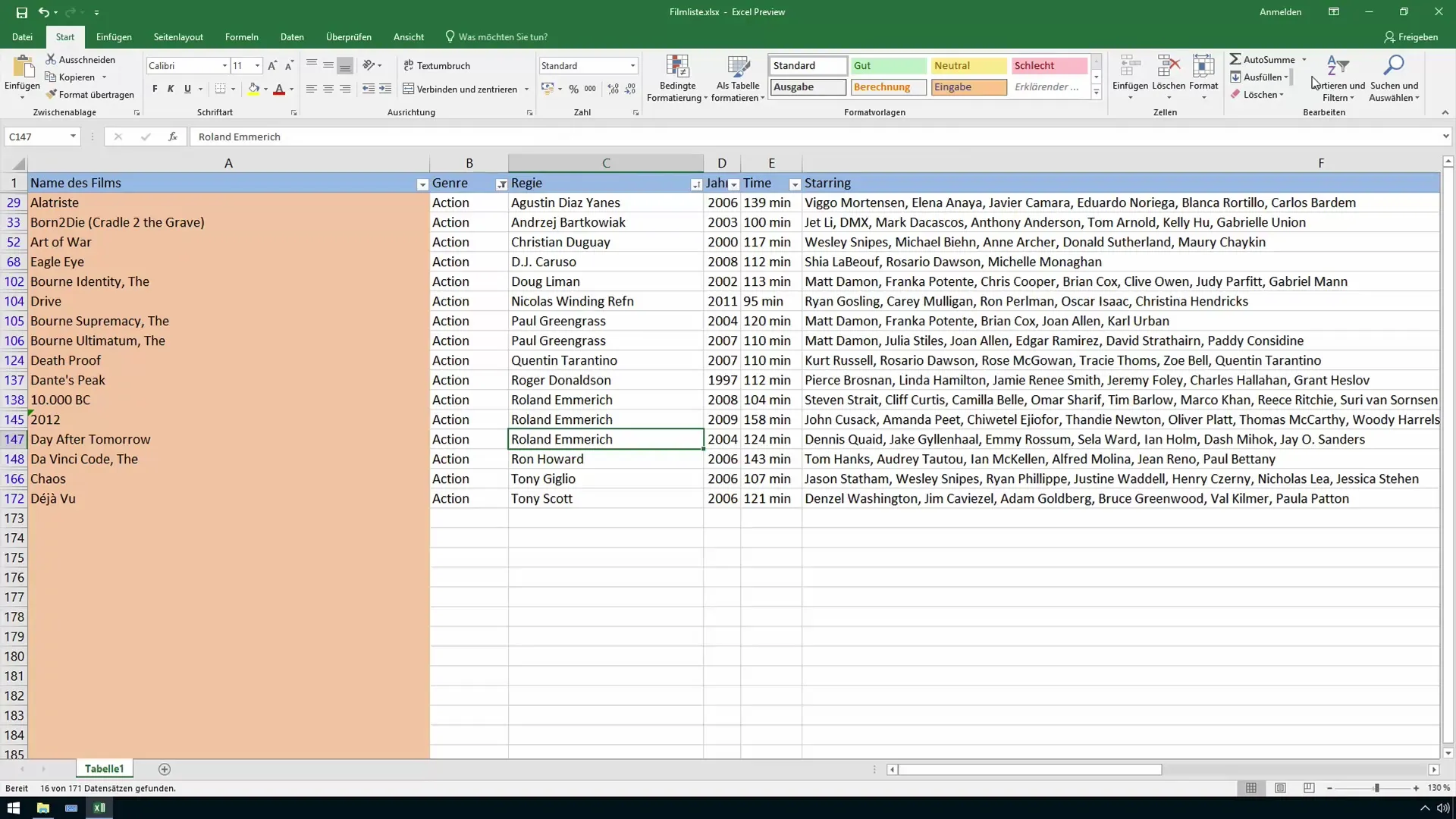The height and width of the screenshot is (819, 1456).
Task: Click the zoom slider handle
Action: click(1376, 789)
